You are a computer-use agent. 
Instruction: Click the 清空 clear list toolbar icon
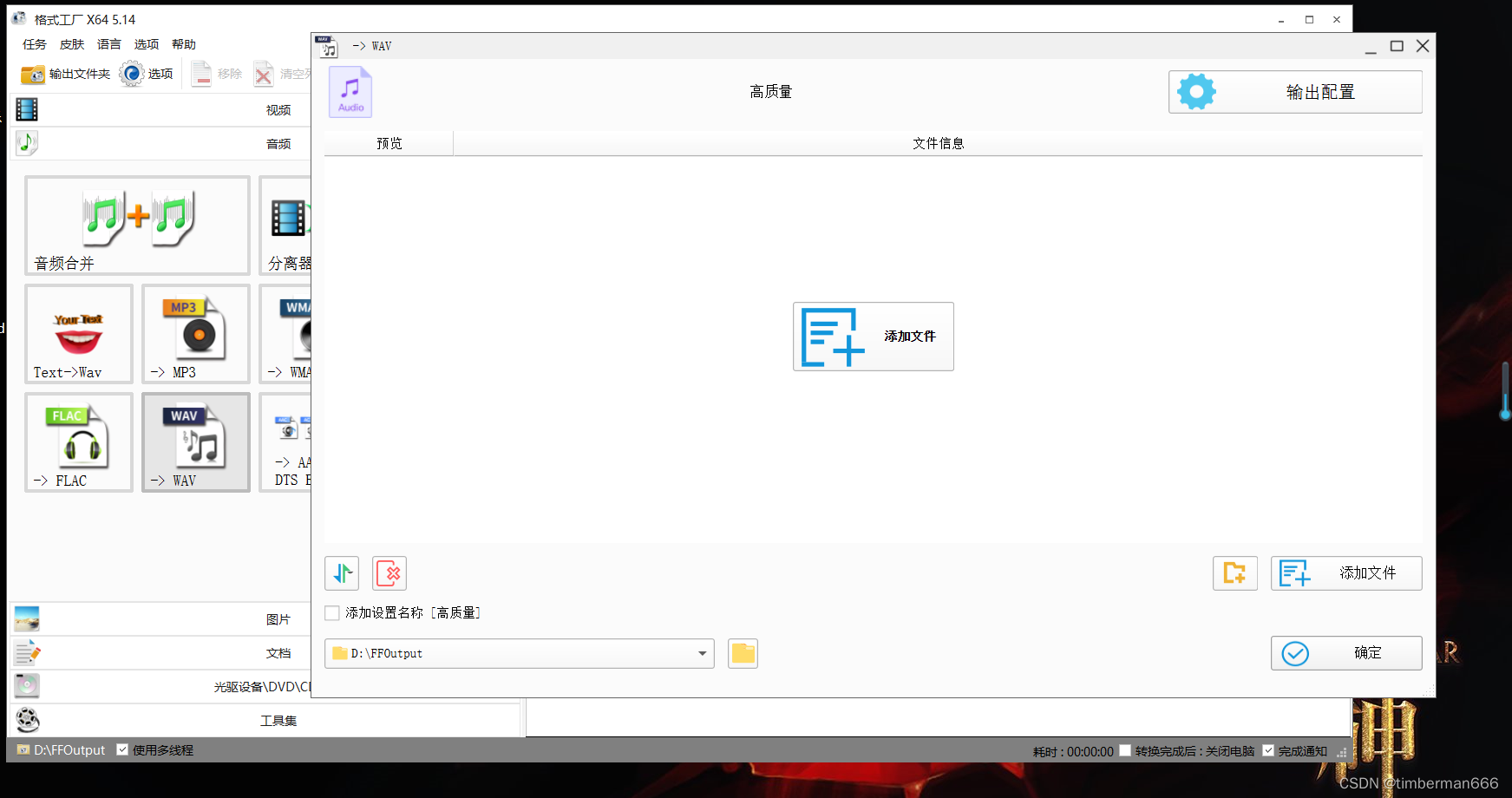point(264,75)
